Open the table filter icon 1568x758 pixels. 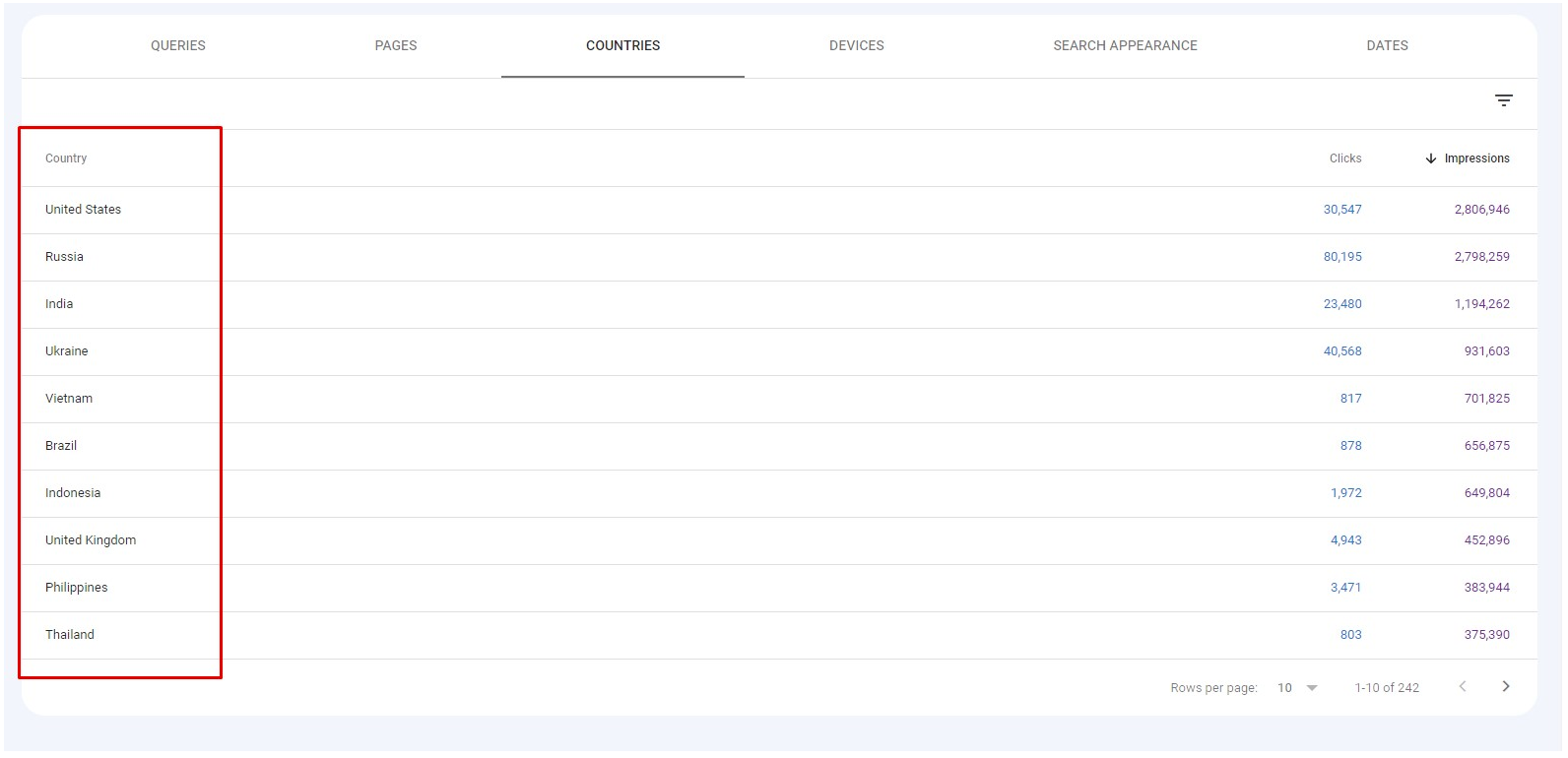1503,100
